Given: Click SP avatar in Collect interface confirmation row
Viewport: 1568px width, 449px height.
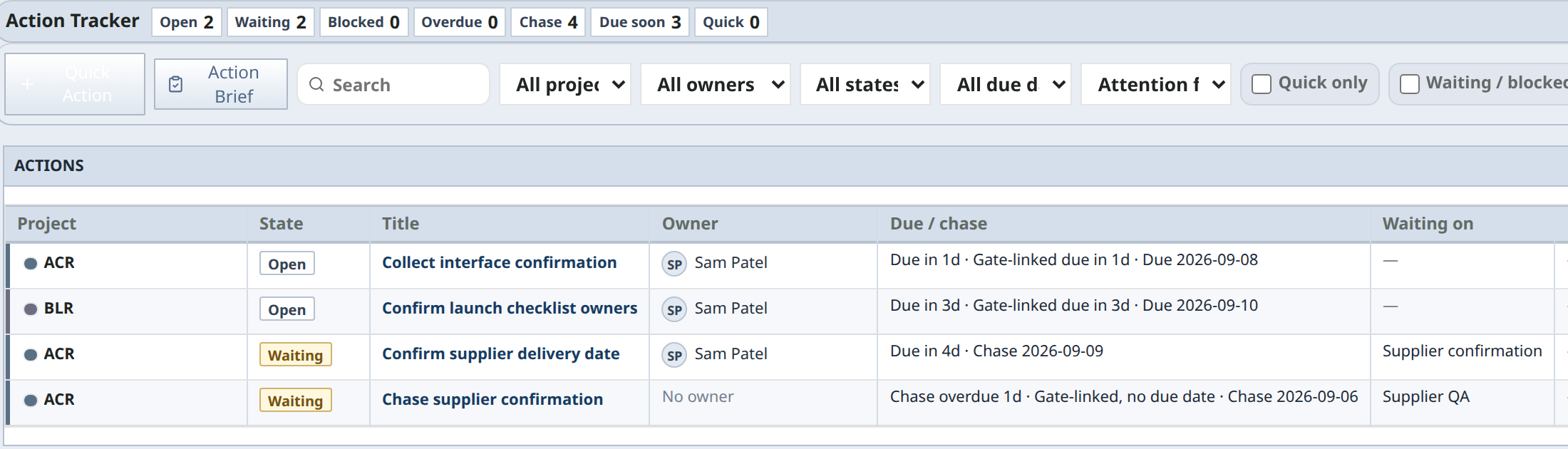Looking at the screenshot, I should 674,264.
